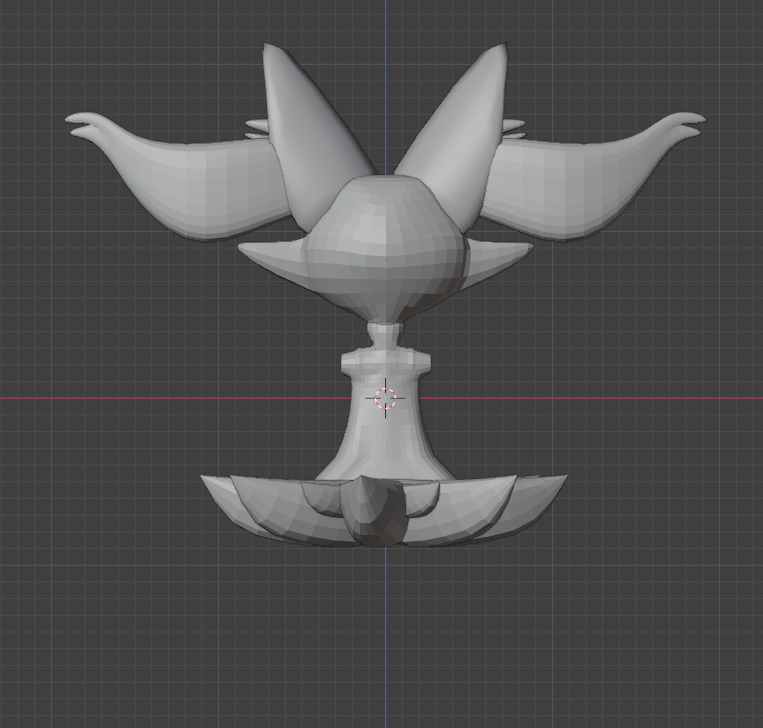Click the dark front petal on the base
763x728 pixels.
coord(373,511)
